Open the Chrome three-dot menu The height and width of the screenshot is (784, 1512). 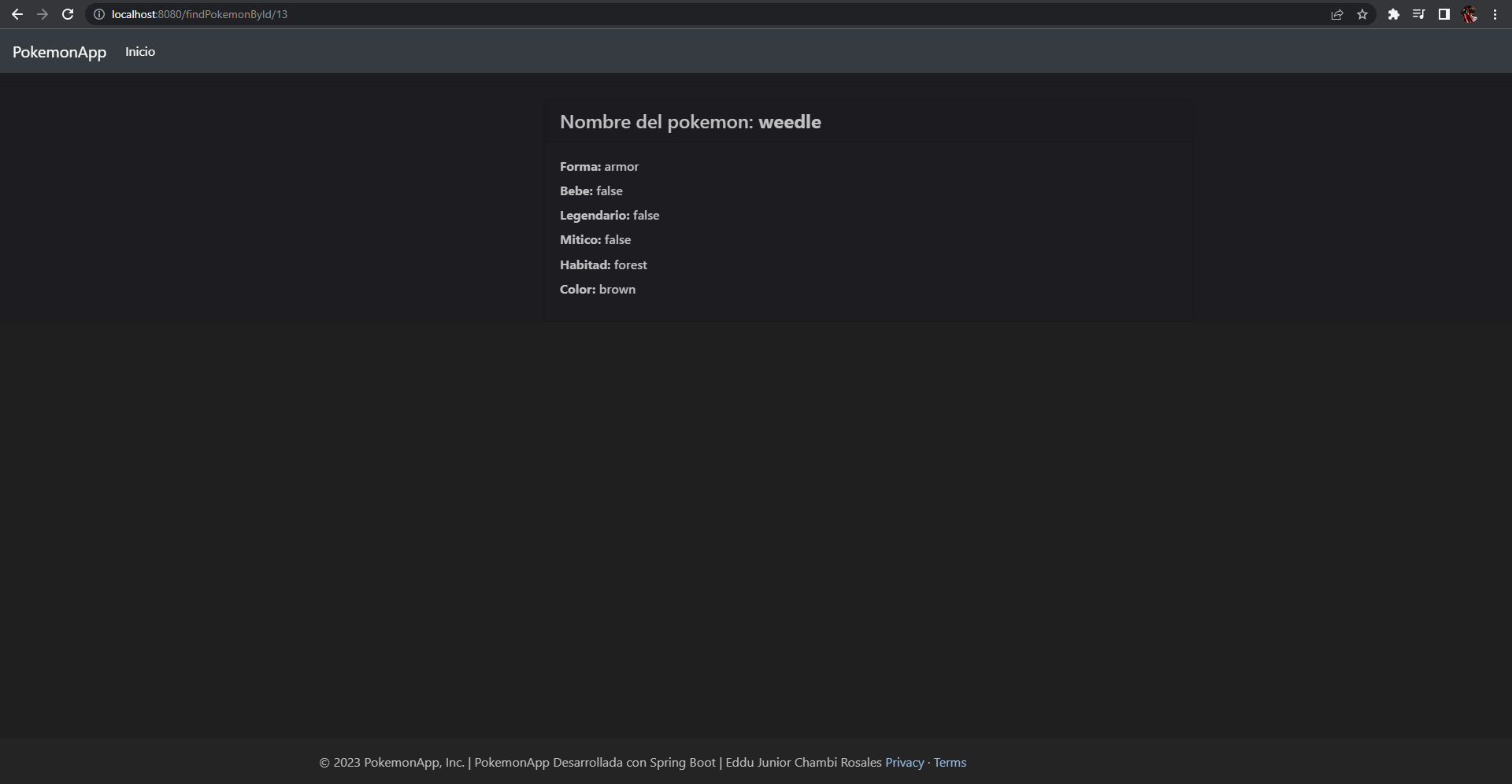coord(1495,14)
